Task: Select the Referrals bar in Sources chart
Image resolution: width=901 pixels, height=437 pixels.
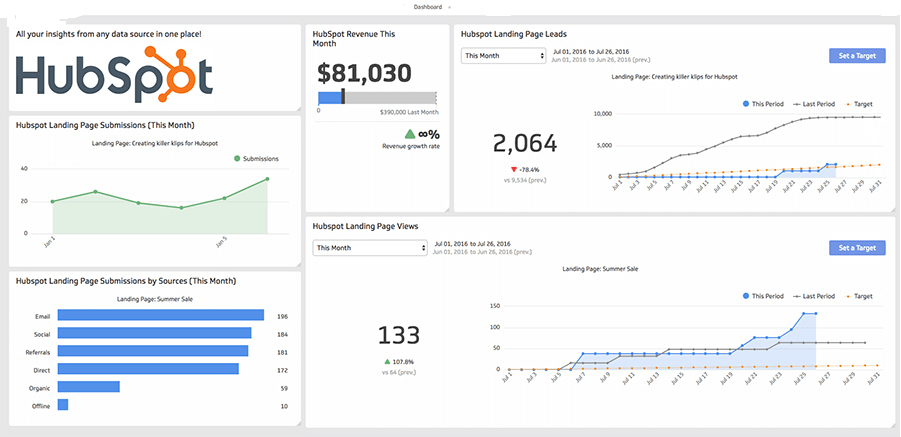Action: (x=153, y=351)
